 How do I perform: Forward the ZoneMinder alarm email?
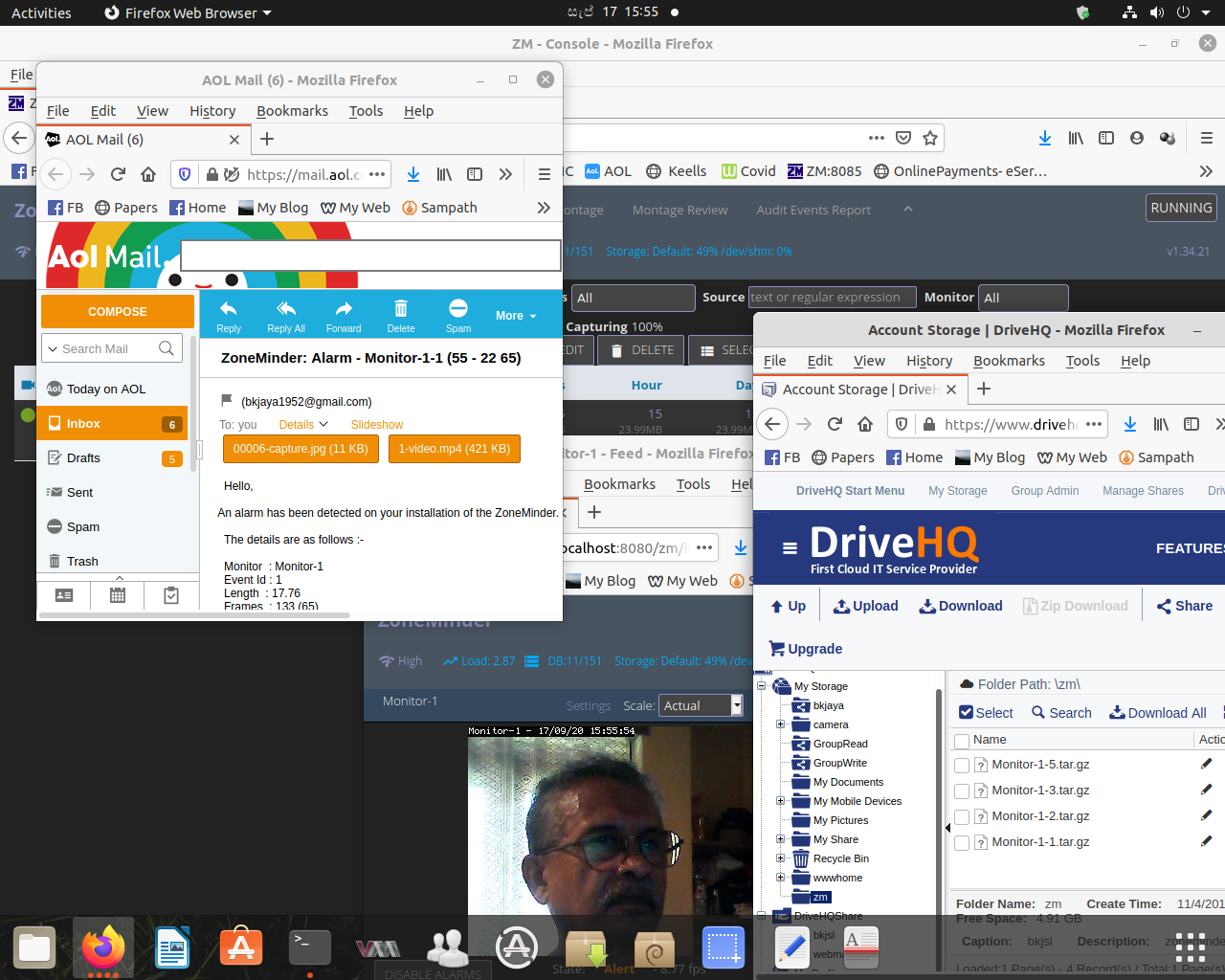(344, 316)
